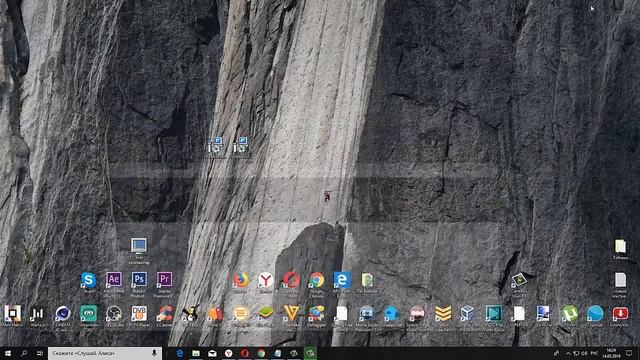Select the Yandex Browser desktop shortcut
Viewport: 640px width, 360px height.
pos(266,280)
